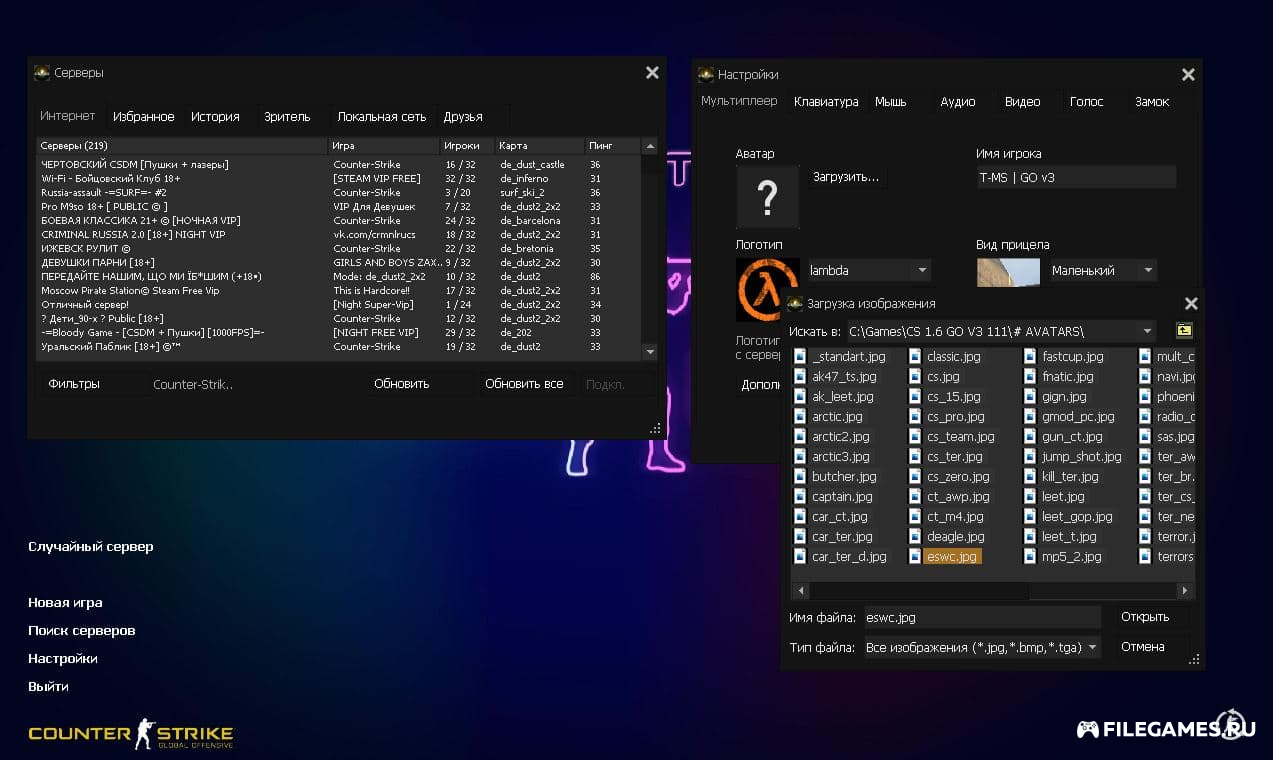Select the butcher.jpg file icon
This screenshot has height=760, width=1273.
[800, 476]
